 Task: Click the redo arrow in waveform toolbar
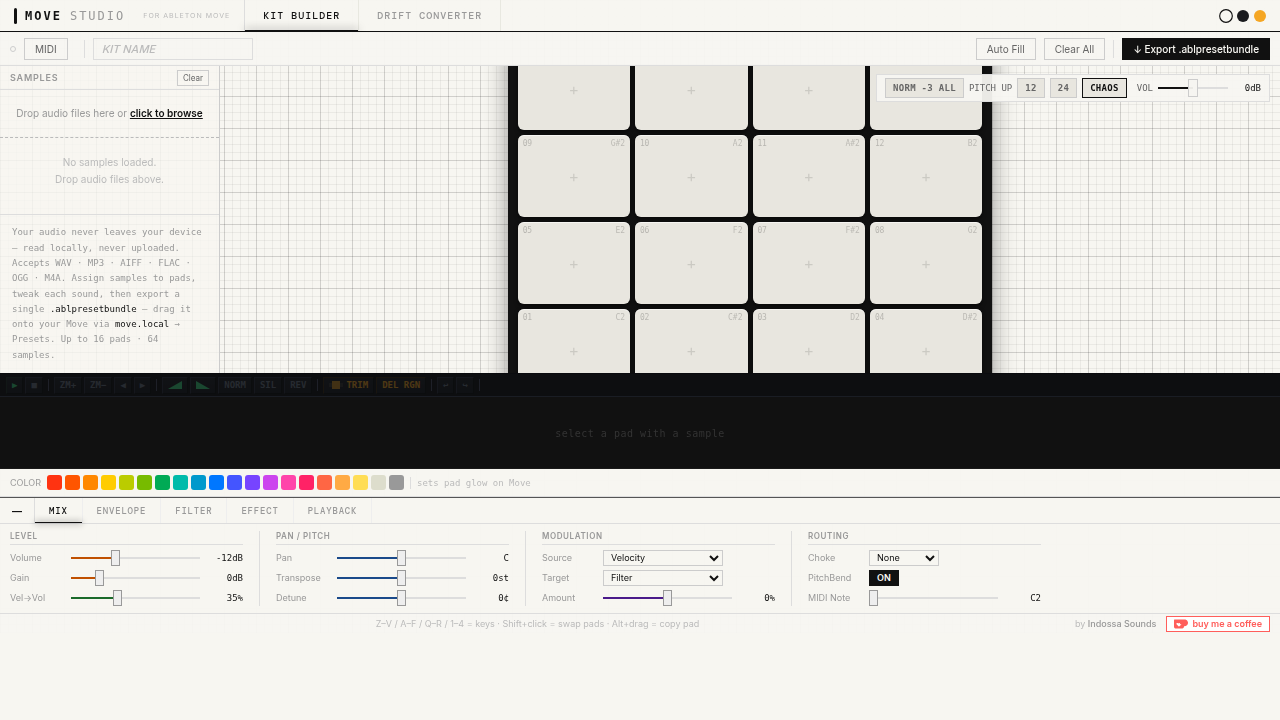pos(465,385)
